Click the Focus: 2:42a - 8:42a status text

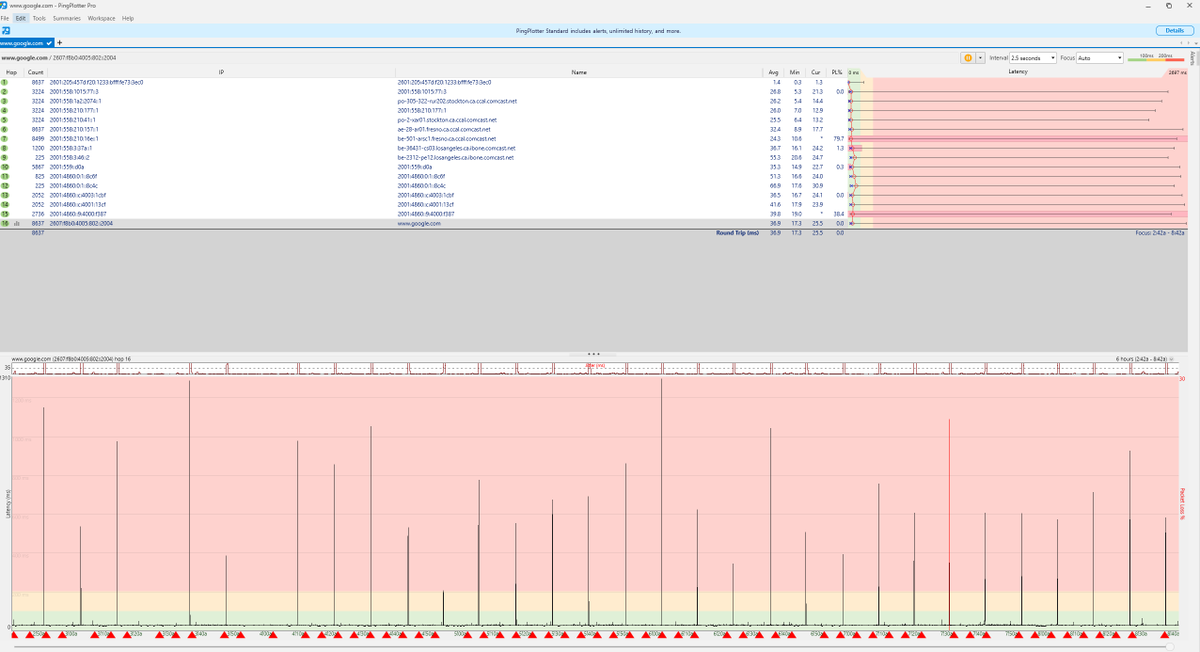(1160, 233)
